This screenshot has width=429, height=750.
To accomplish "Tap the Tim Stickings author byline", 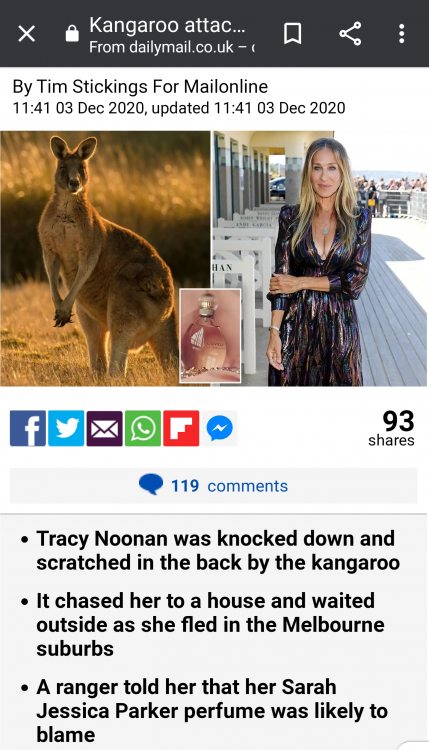I will click(140, 87).
